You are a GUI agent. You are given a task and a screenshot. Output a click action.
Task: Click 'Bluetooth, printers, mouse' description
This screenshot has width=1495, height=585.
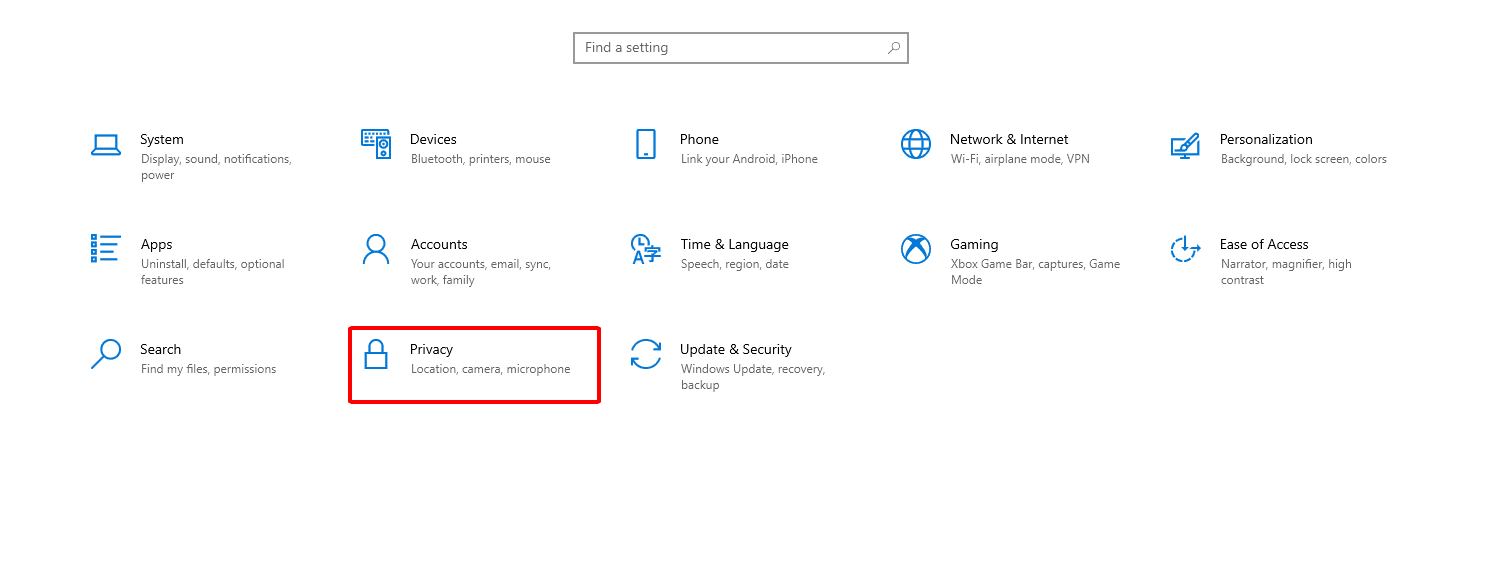point(481,159)
